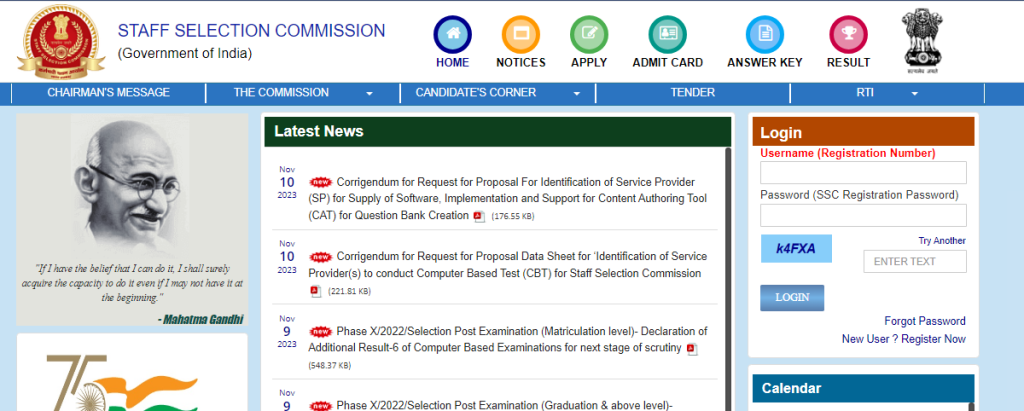Open the ANSWER KEY icon

point(765,35)
